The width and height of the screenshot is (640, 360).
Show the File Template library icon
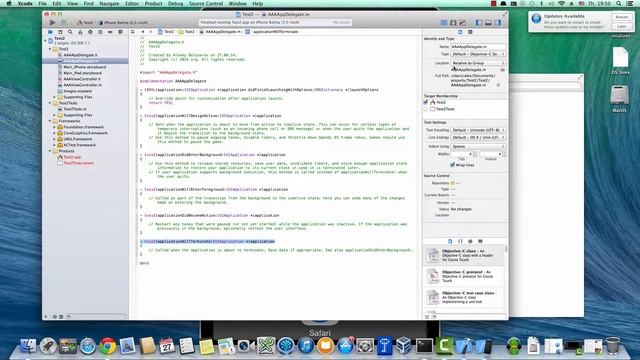click(x=450, y=241)
